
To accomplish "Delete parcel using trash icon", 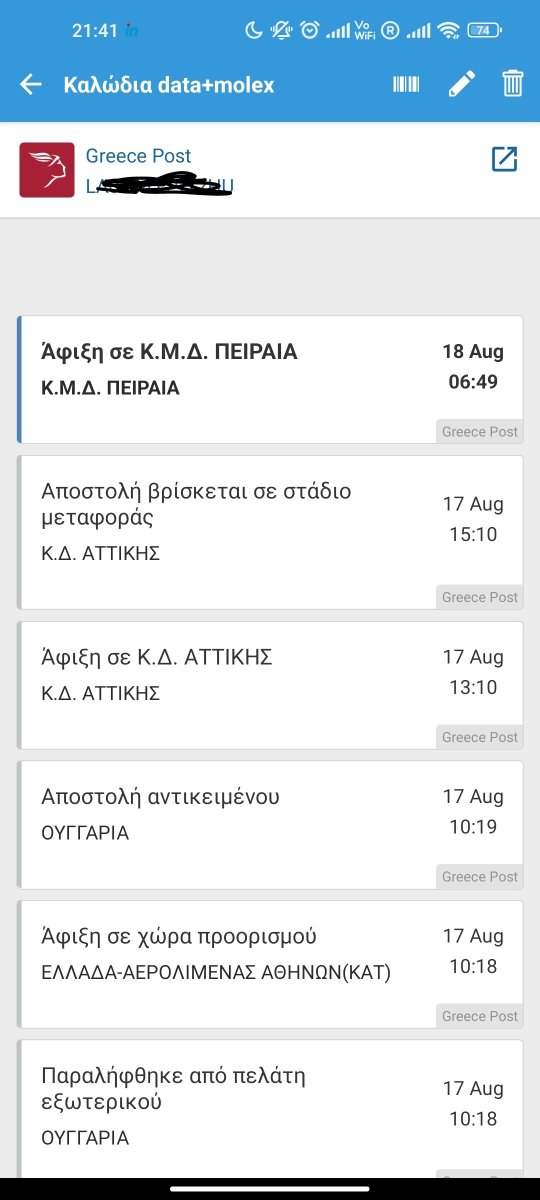I will [x=513, y=83].
